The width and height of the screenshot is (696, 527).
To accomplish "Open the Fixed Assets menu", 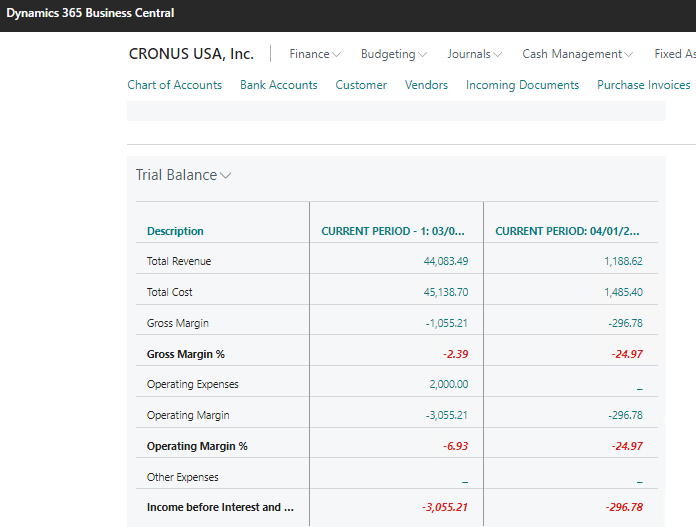I will coord(674,54).
